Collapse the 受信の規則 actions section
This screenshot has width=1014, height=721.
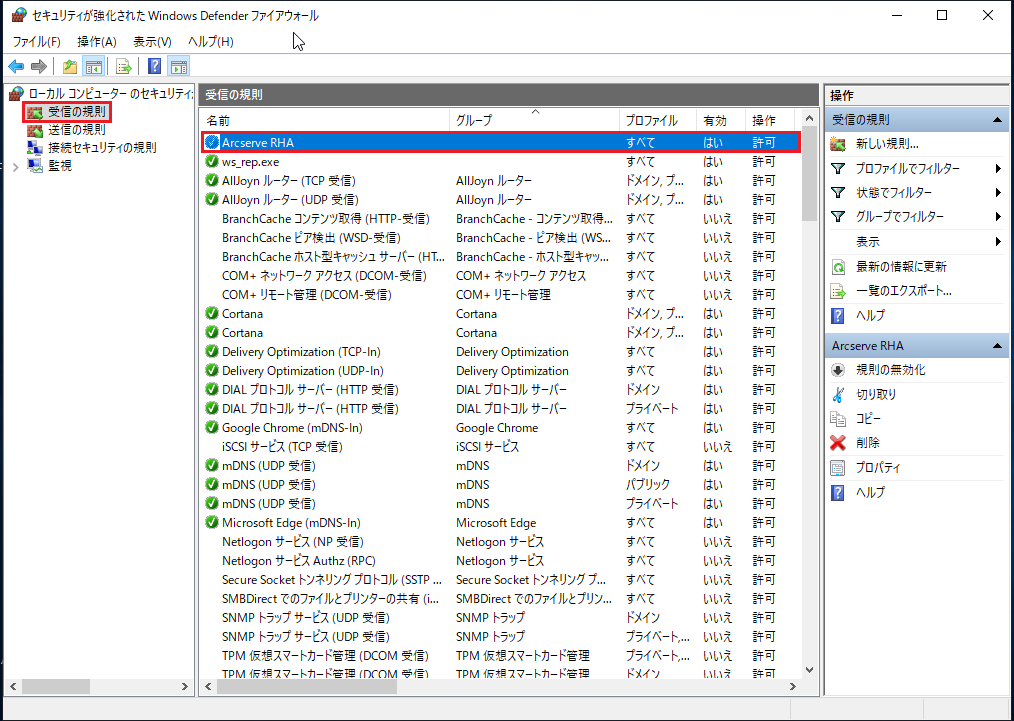[997, 120]
